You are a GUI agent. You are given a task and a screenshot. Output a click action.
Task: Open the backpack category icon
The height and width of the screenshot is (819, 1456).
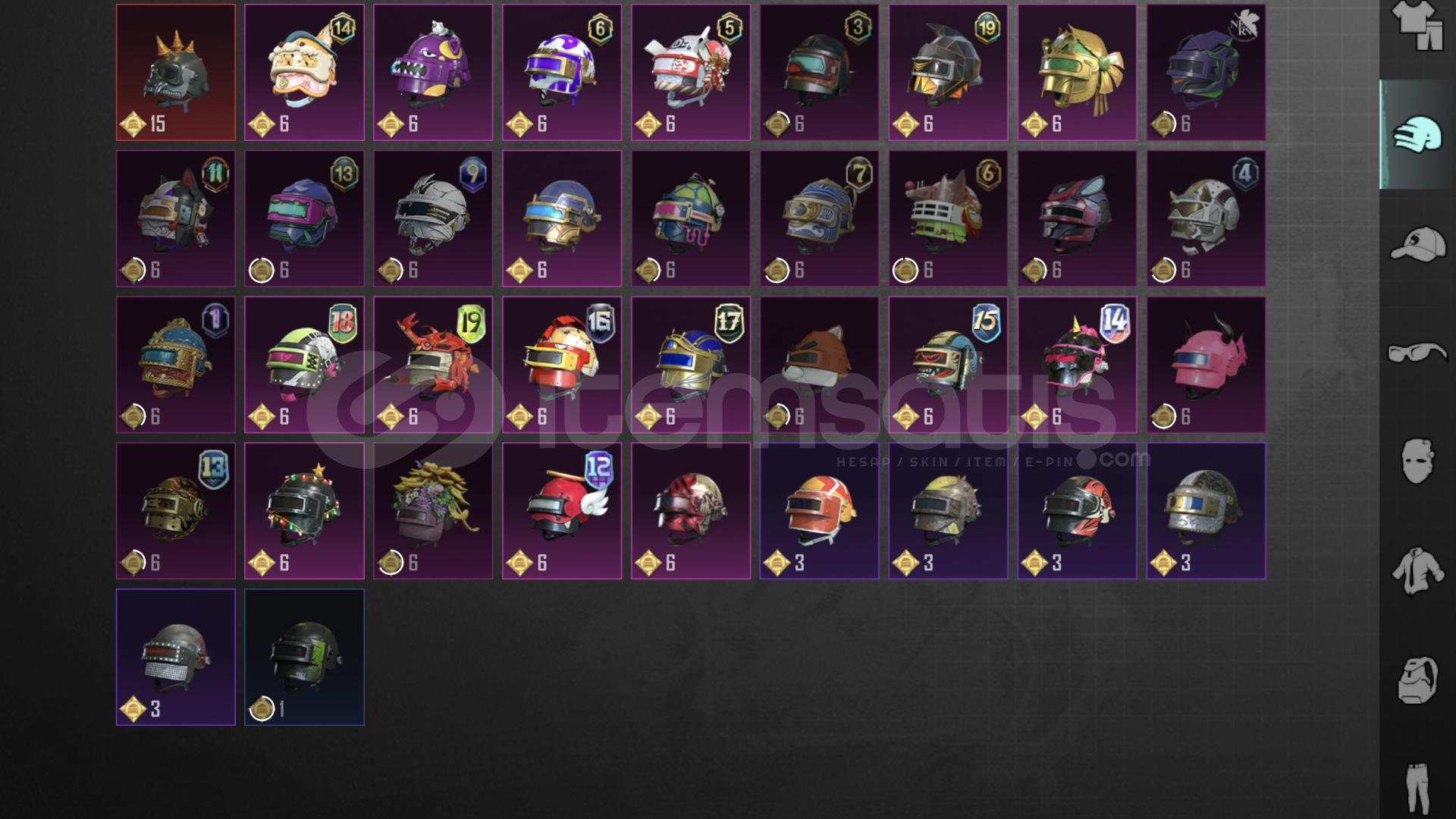pyautogui.click(x=1417, y=679)
